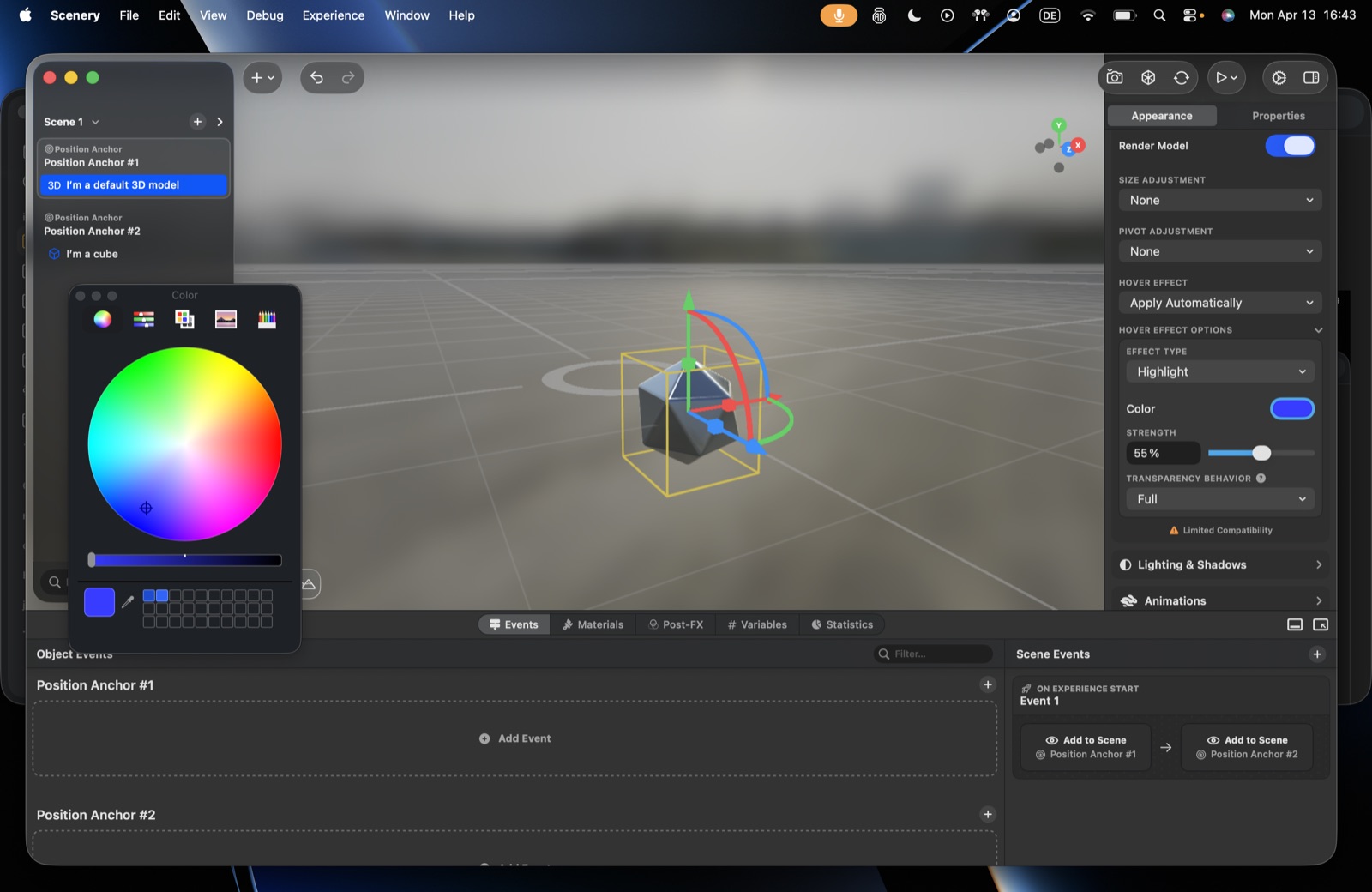Open the add object plus menu
This screenshot has width=1372, height=892.
262,78
